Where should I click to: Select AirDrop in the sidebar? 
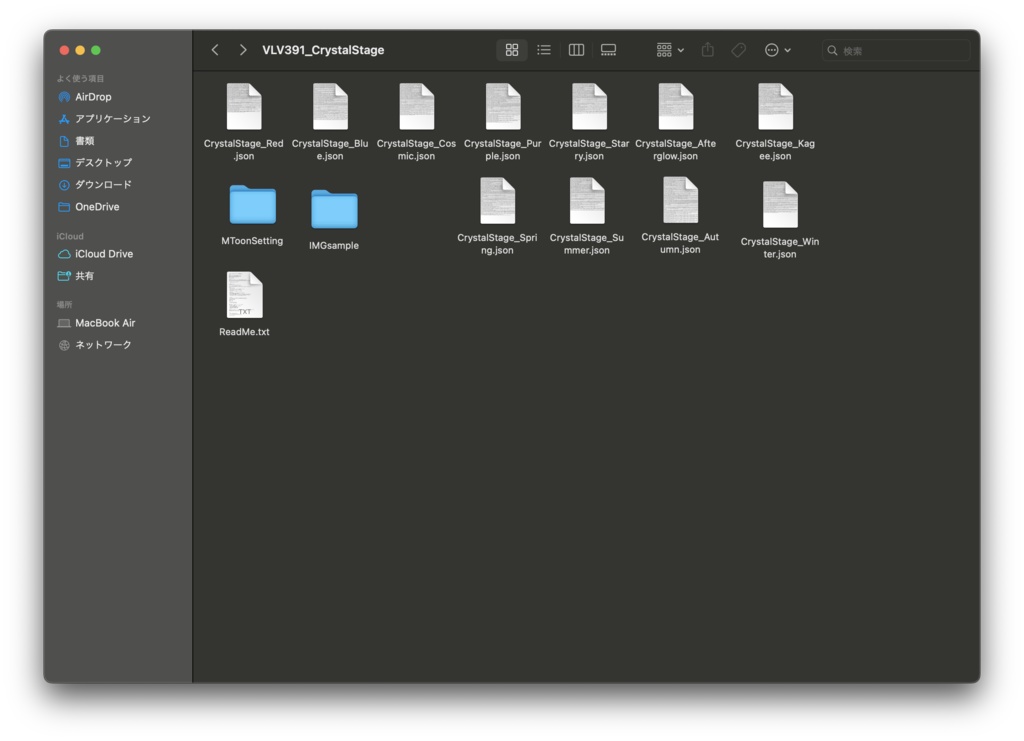tap(93, 97)
